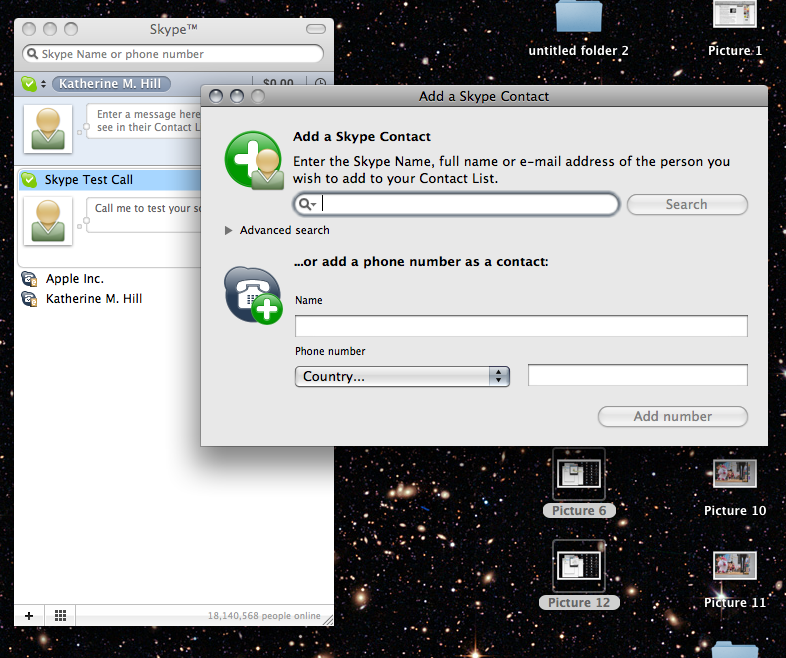The width and height of the screenshot is (786, 658).
Task: Click the contact search field in the dialog
Action: (x=456, y=204)
